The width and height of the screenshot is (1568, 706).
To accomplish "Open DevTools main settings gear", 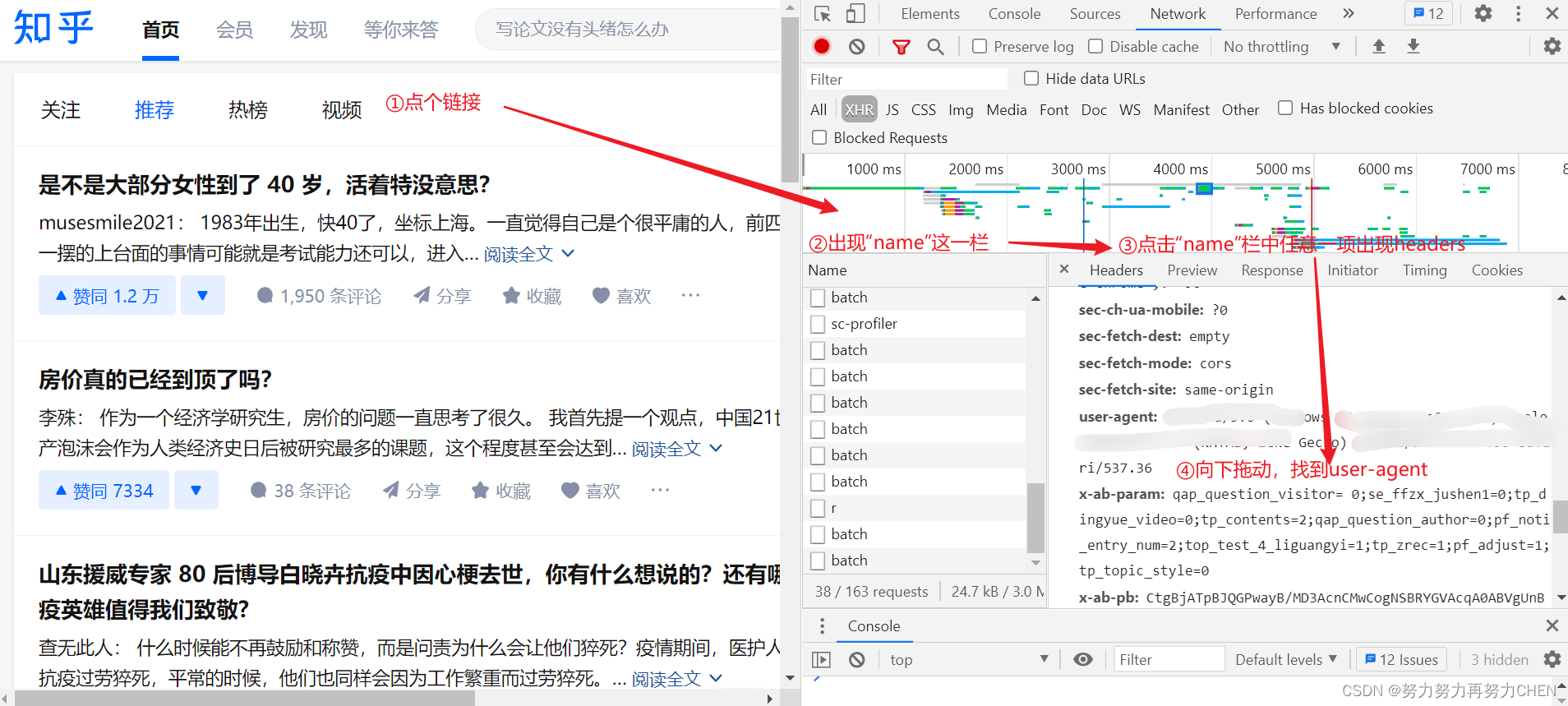I will coord(1483,13).
